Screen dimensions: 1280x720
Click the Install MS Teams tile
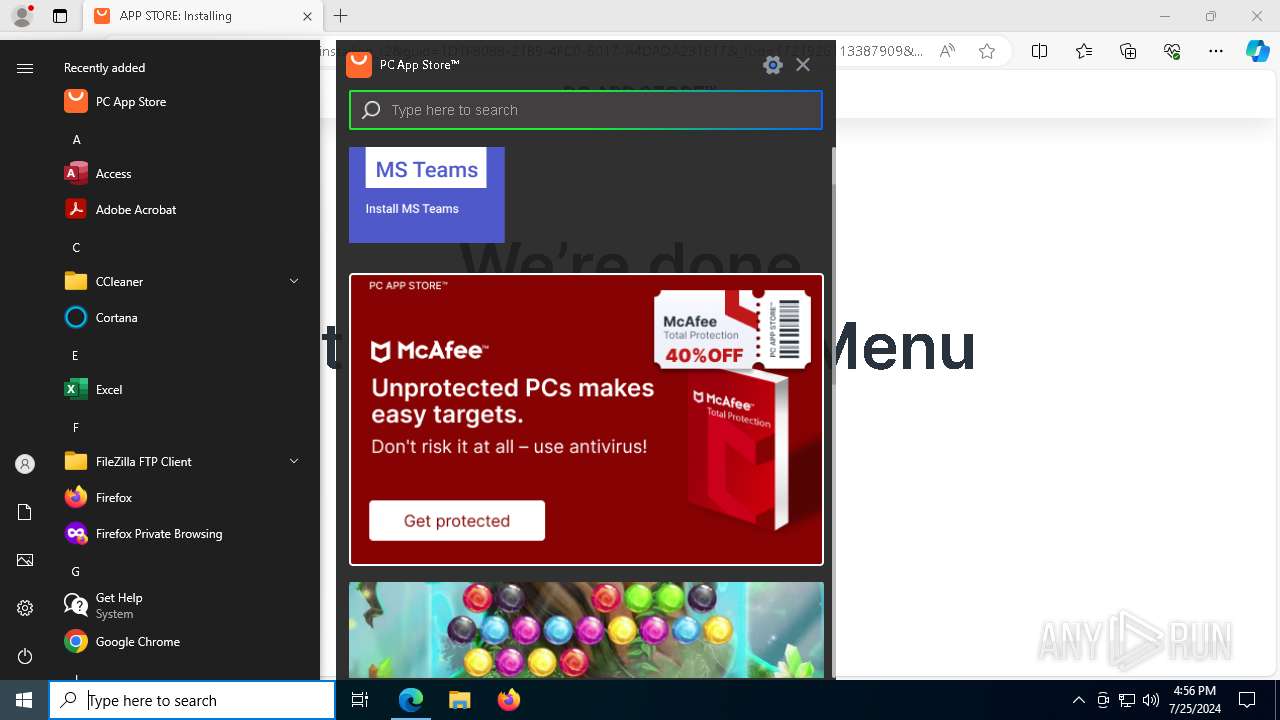point(427,195)
